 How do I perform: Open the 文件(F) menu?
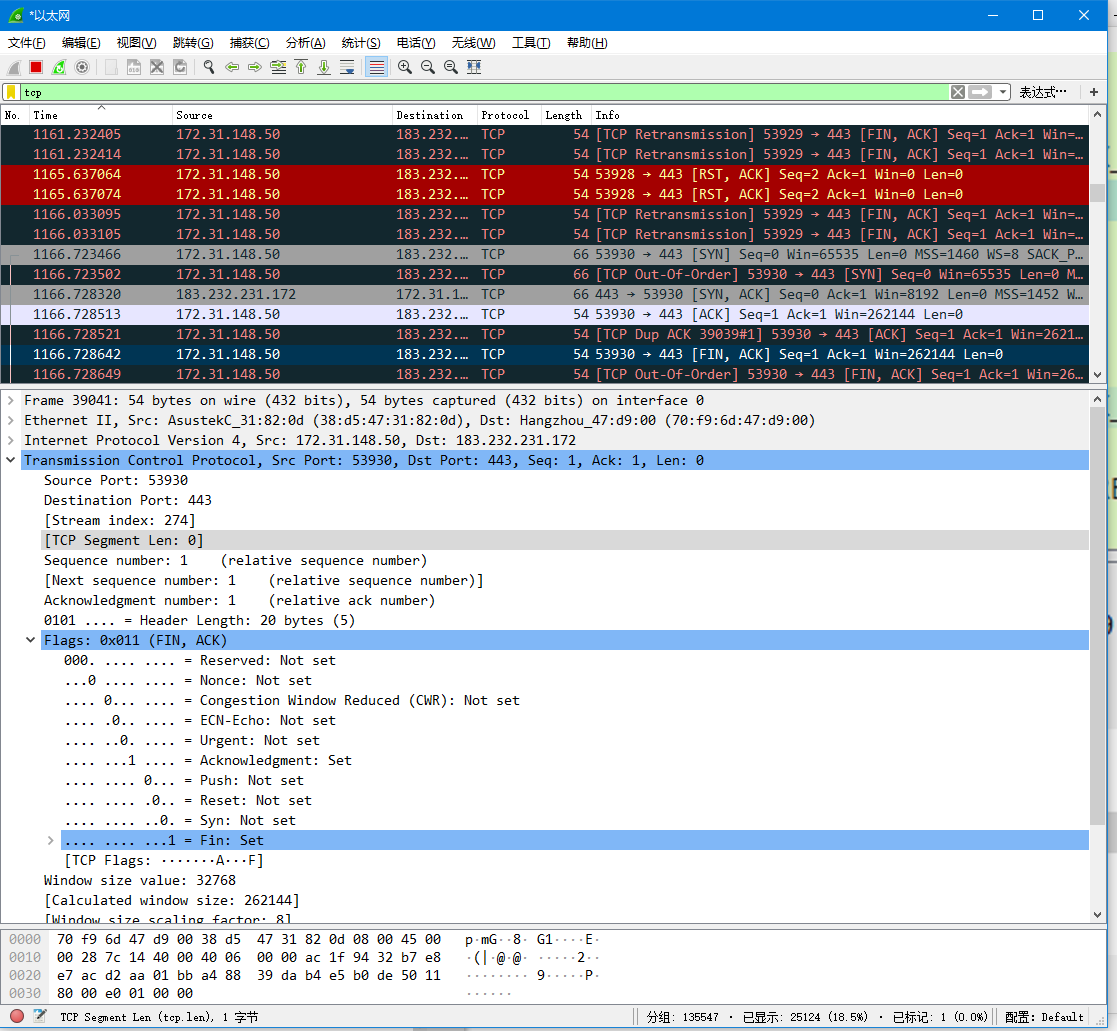(26, 43)
